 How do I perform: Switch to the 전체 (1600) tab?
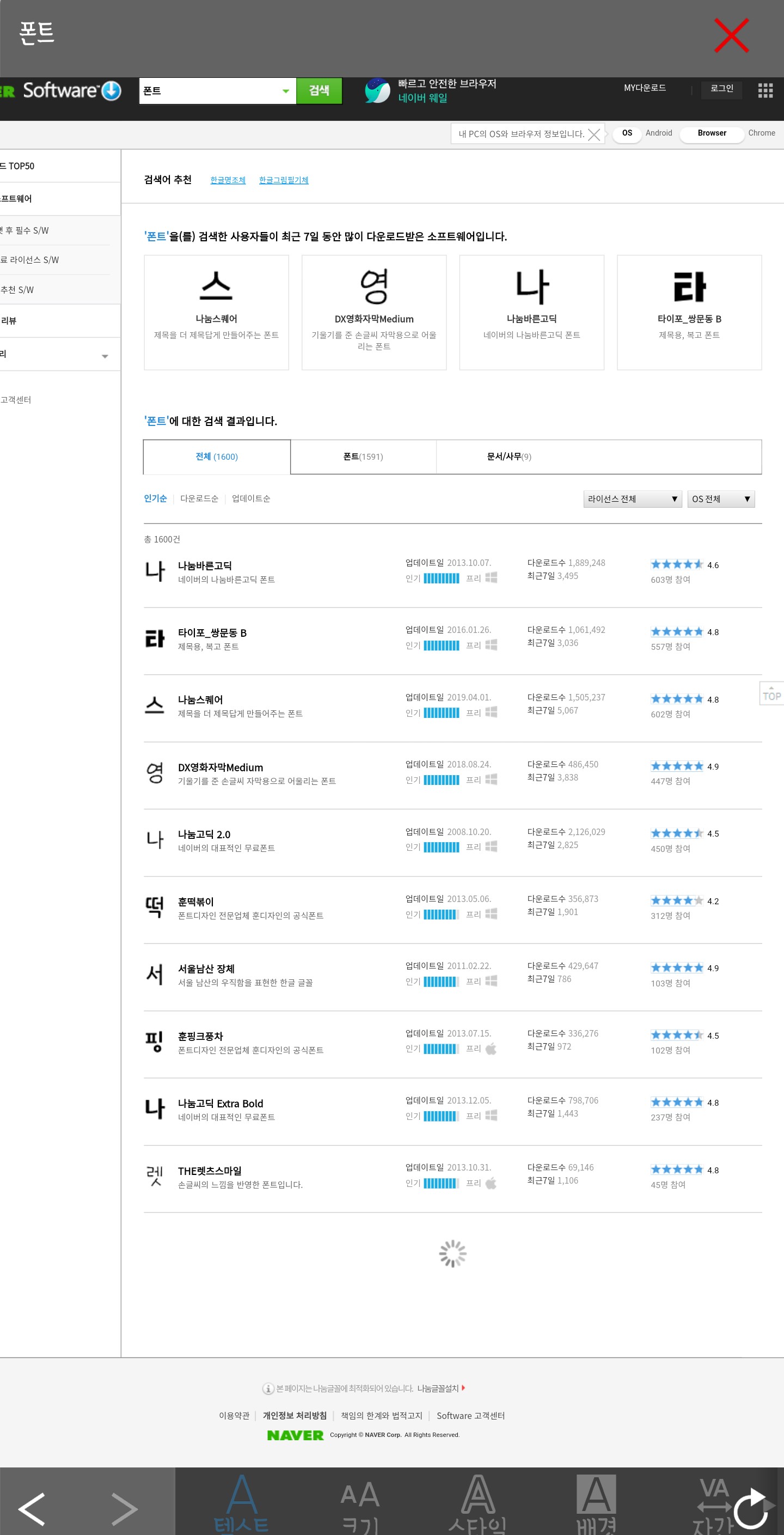pyautogui.click(x=217, y=457)
